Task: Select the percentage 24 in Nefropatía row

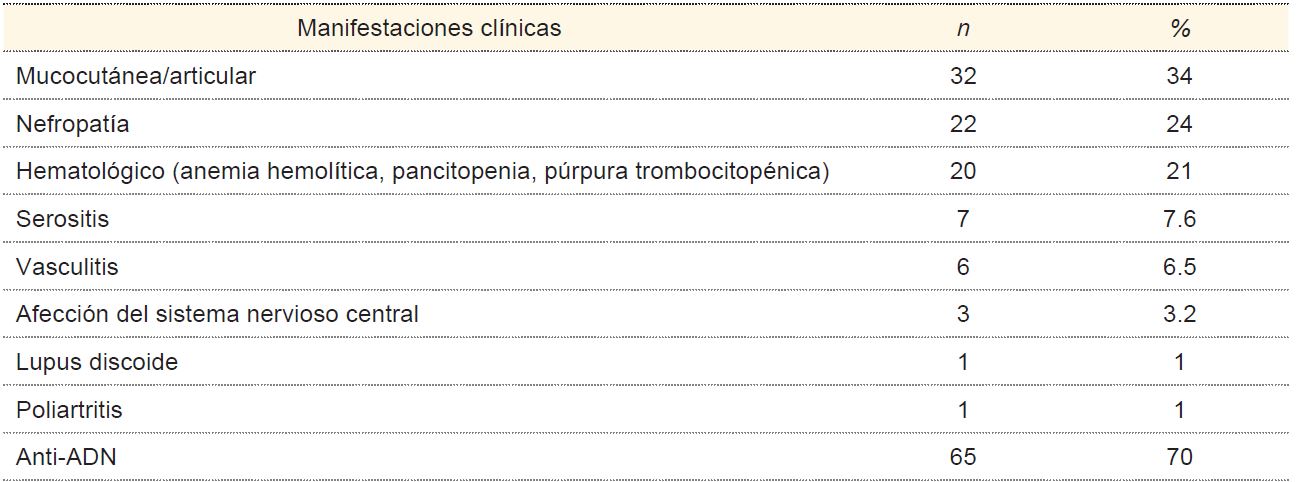Action: [1180, 124]
